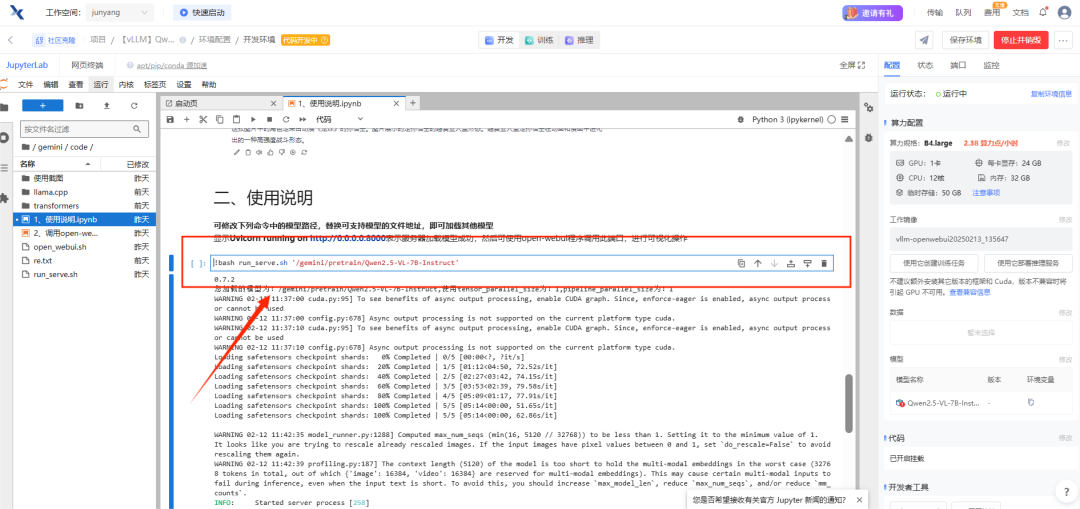1080x509 pixels.
Task: Paste cell using the clipboard toolbar icon
Action: click(x=236, y=119)
